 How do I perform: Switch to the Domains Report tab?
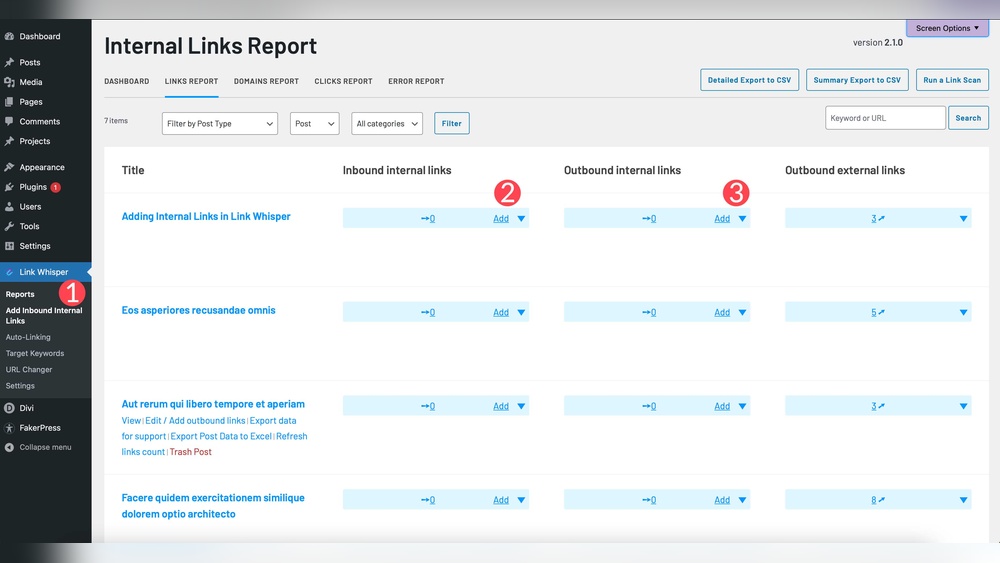point(266,81)
